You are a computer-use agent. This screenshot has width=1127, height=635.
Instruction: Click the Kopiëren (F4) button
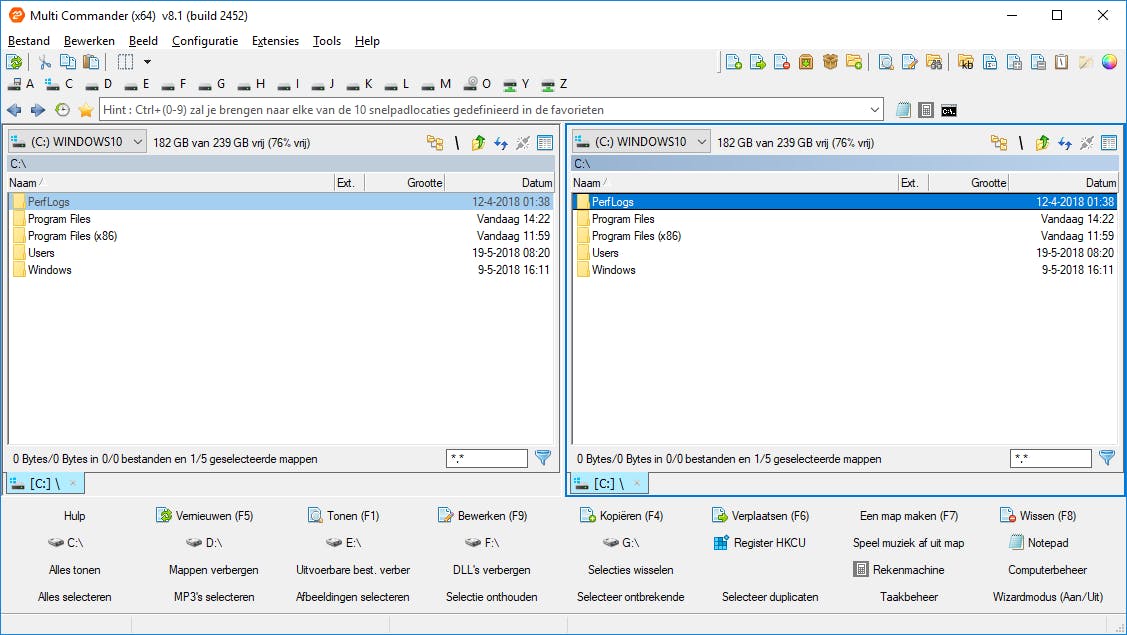(621, 516)
